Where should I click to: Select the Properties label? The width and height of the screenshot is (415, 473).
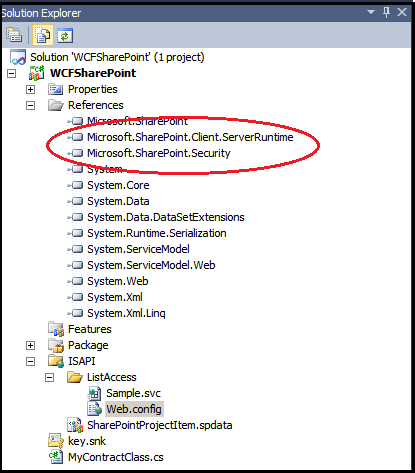tap(93, 89)
